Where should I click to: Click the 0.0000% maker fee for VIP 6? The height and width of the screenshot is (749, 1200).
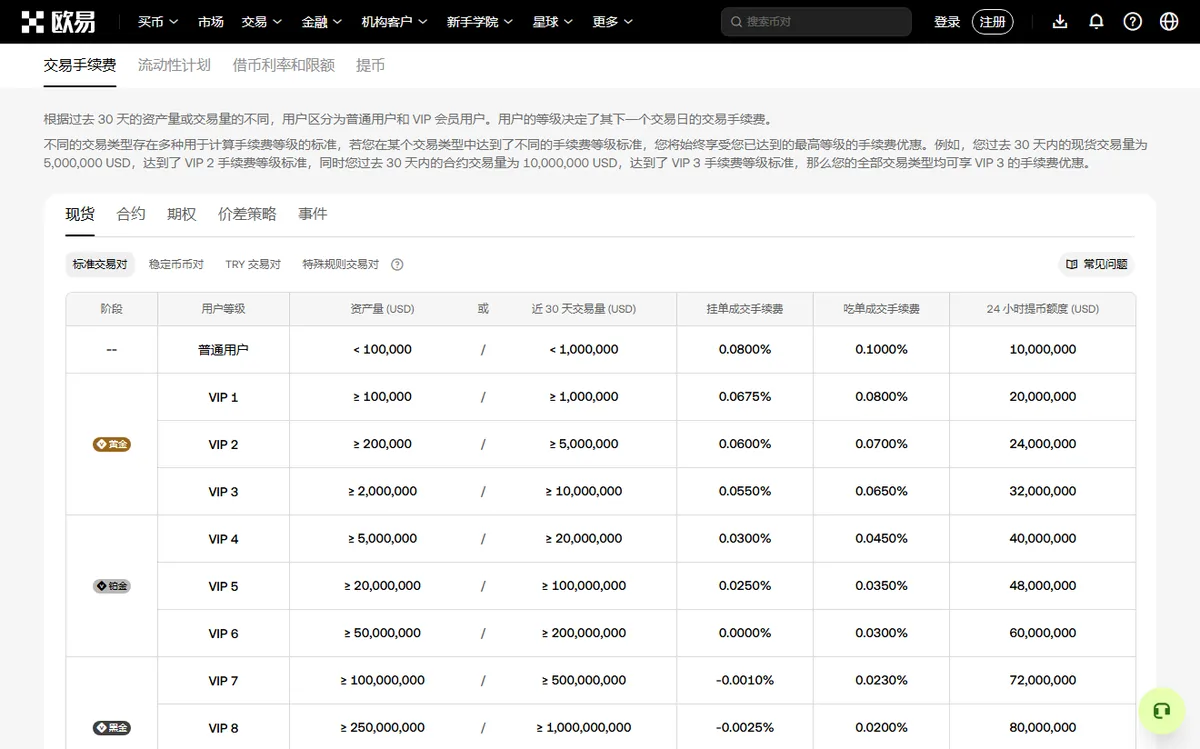click(745, 633)
